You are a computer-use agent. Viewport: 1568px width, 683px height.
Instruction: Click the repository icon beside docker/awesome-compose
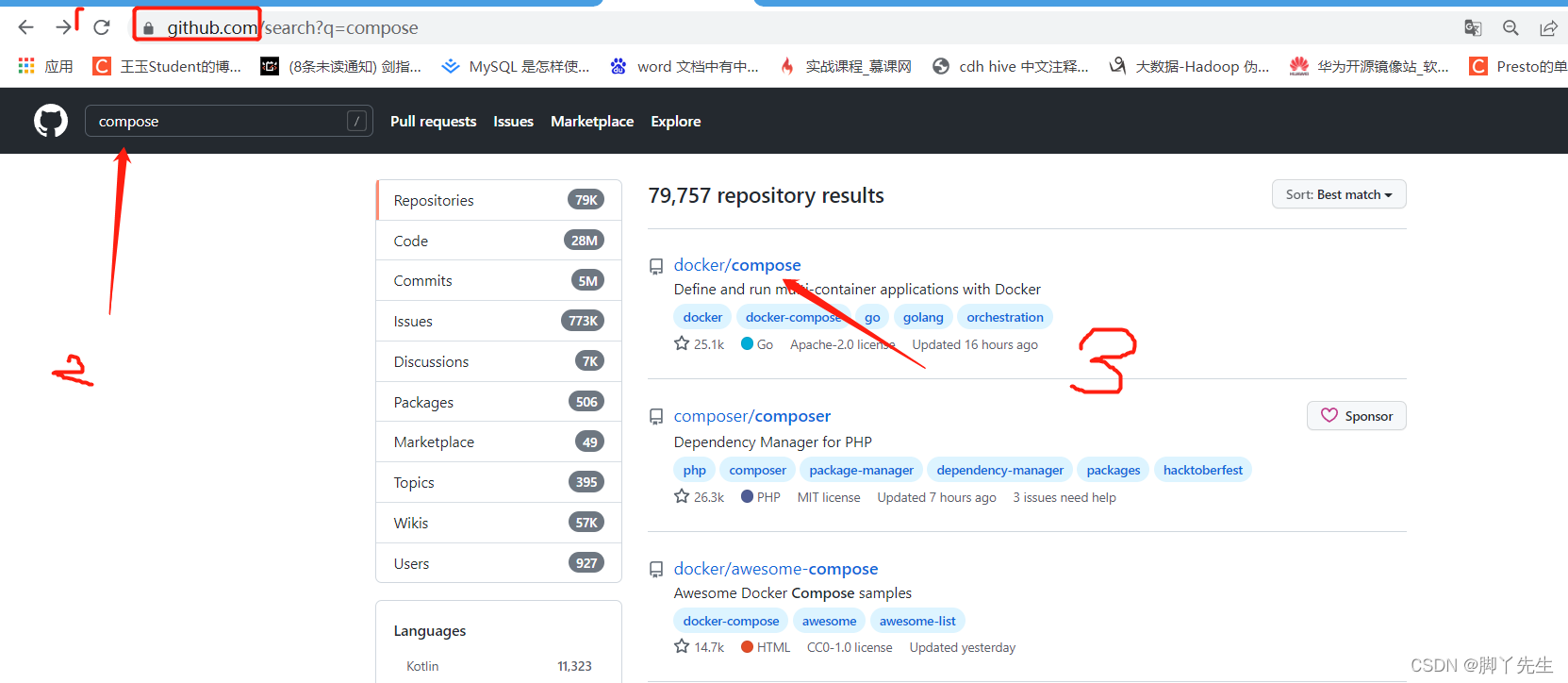pos(656,570)
